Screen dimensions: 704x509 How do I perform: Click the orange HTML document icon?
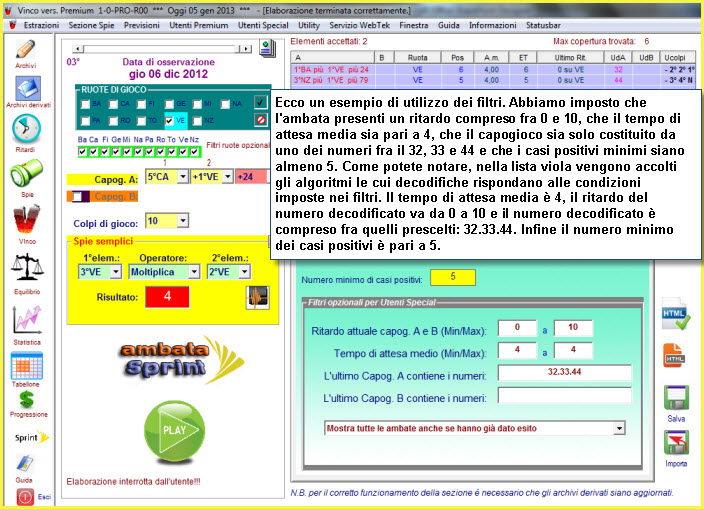pos(674,355)
